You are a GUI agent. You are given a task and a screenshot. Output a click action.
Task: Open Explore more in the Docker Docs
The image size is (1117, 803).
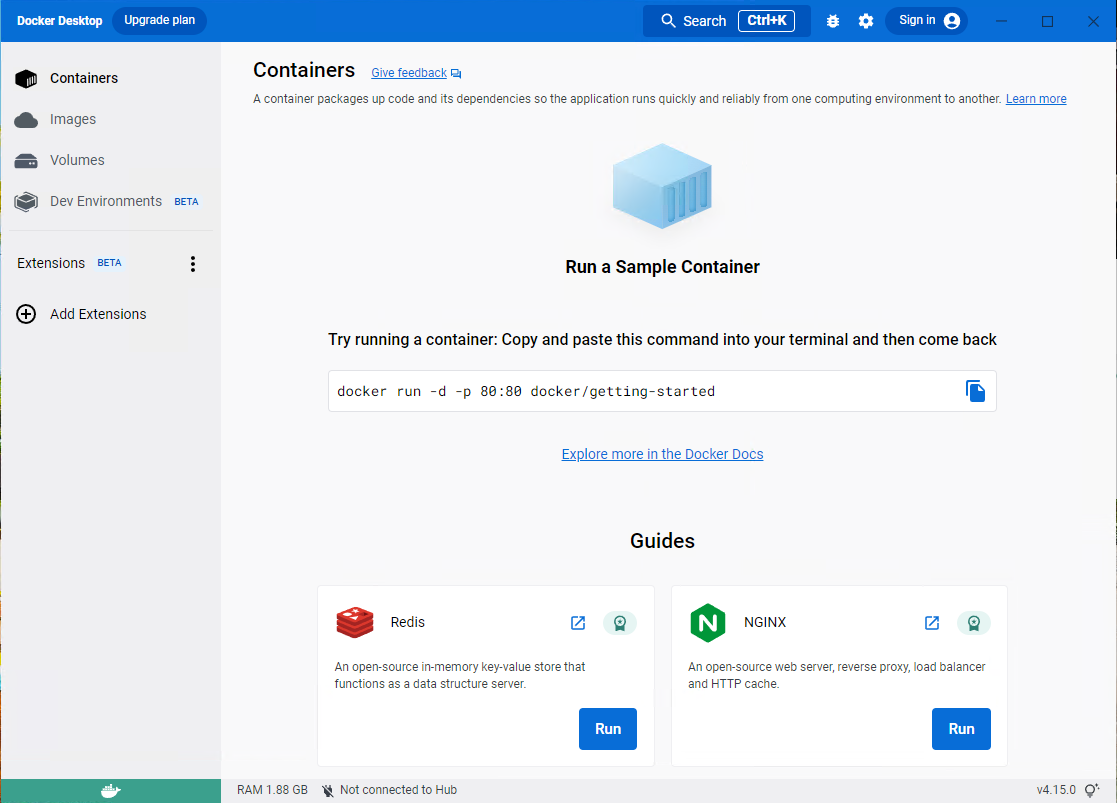coord(662,455)
